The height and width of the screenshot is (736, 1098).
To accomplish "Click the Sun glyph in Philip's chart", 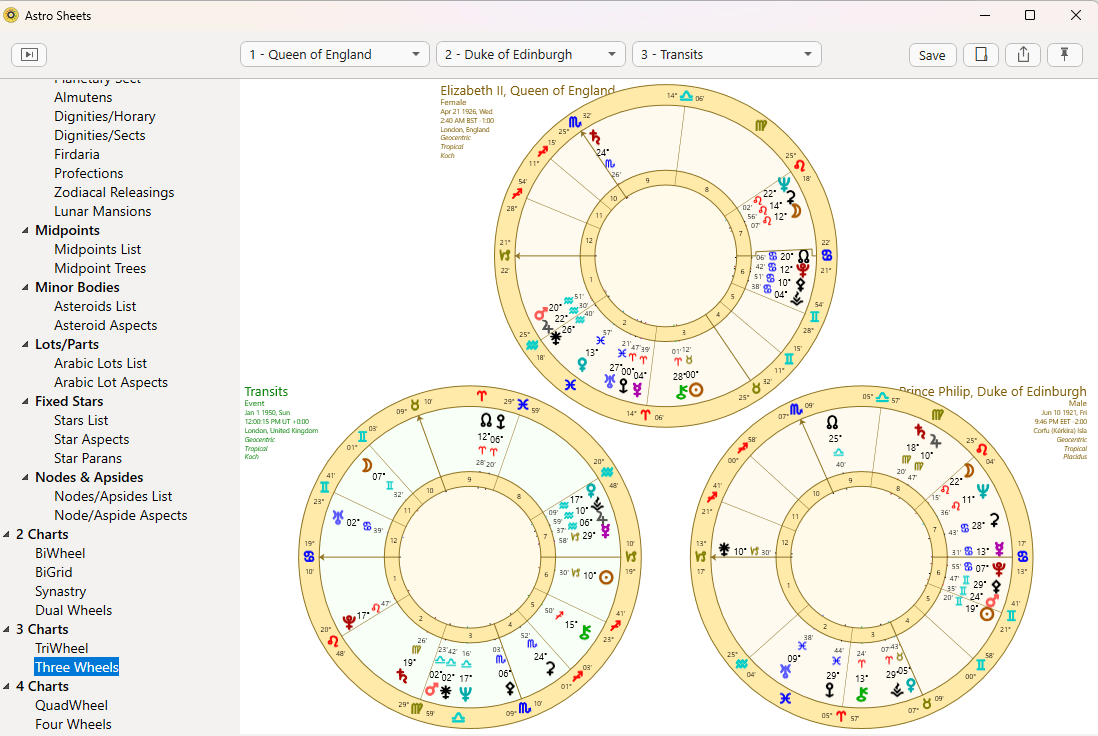I will (x=987, y=614).
